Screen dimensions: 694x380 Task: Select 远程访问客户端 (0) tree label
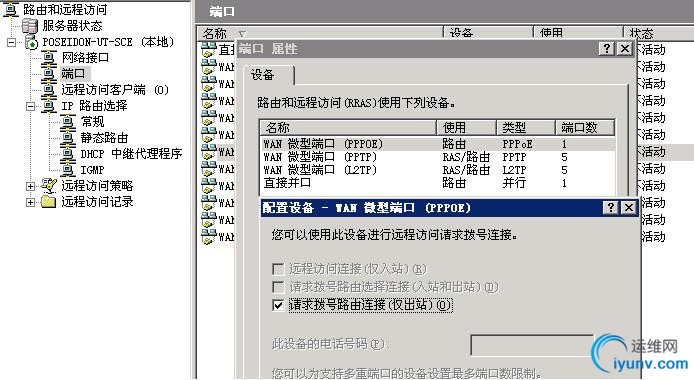tap(115, 90)
